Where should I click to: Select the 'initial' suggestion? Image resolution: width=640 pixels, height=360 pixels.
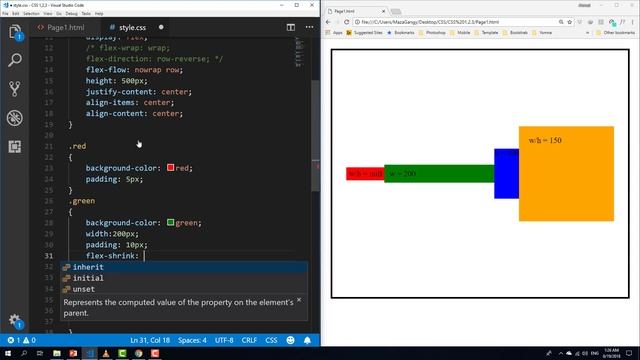point(184,278)
